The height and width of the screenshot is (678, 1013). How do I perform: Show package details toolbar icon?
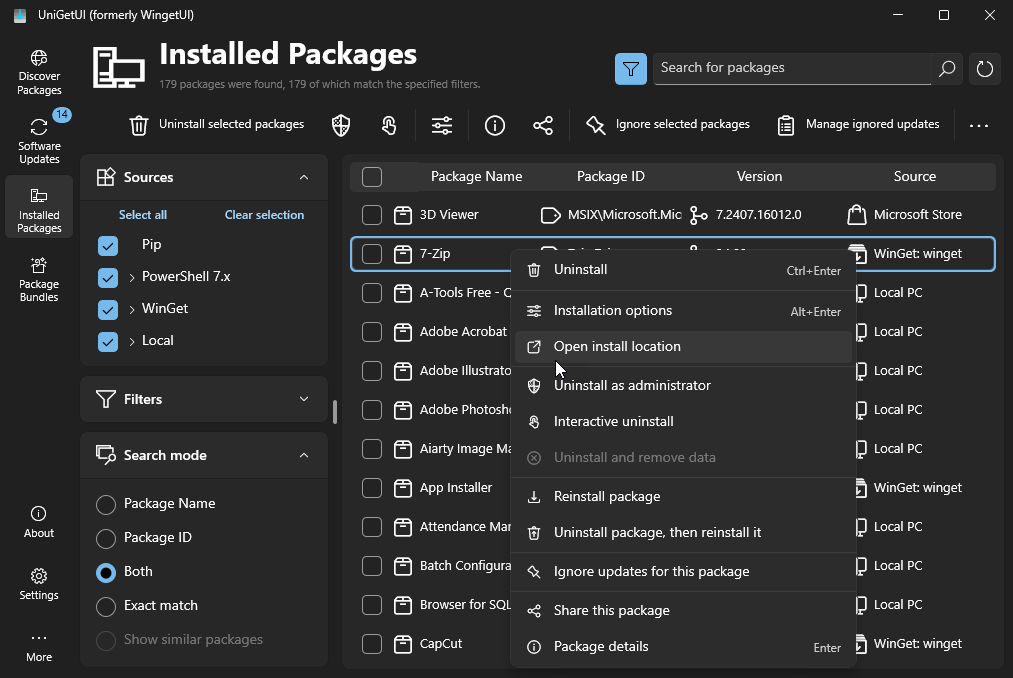495,125
